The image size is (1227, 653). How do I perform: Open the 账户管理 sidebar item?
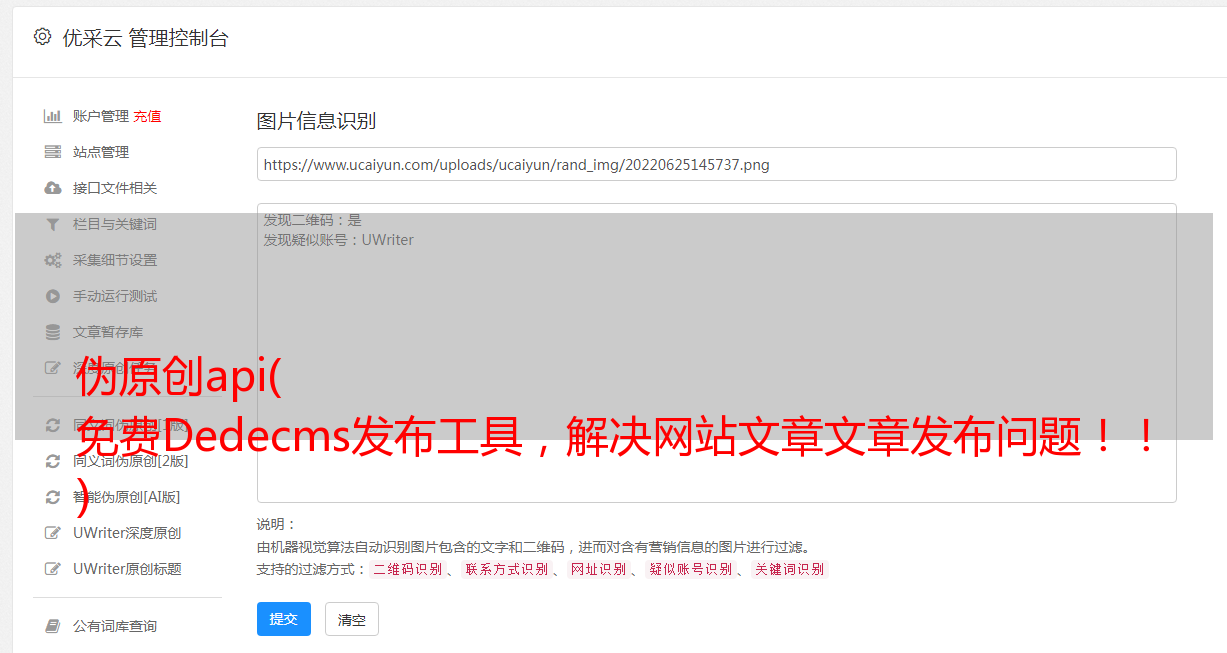(101, 116)
